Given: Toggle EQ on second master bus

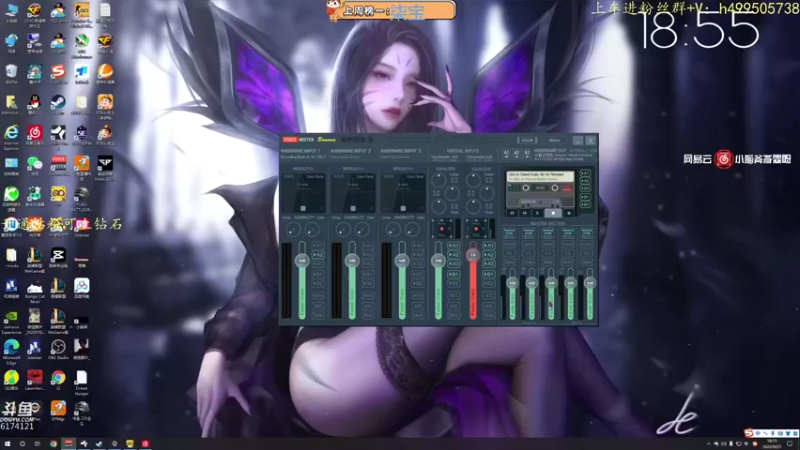Looking at the screenshot, I should point(529,253).
